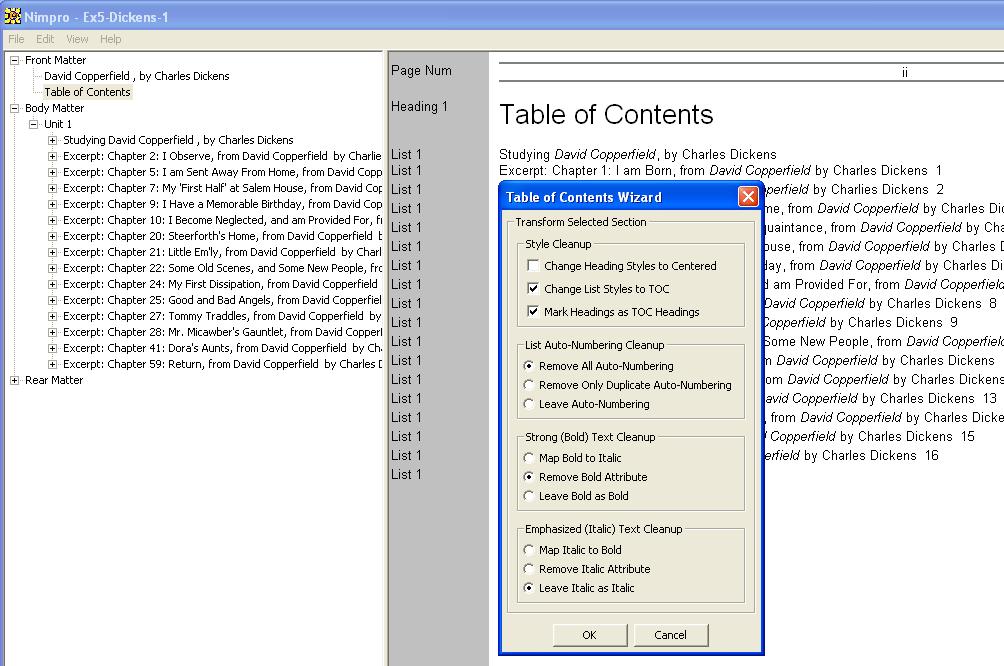
Task: Expand the Excerpt: Chapter 24 node
Action: [53, 284]
